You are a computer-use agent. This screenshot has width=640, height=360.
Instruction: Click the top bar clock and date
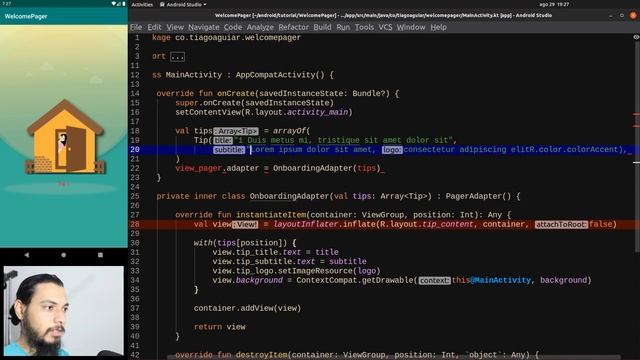pos(554,4)
